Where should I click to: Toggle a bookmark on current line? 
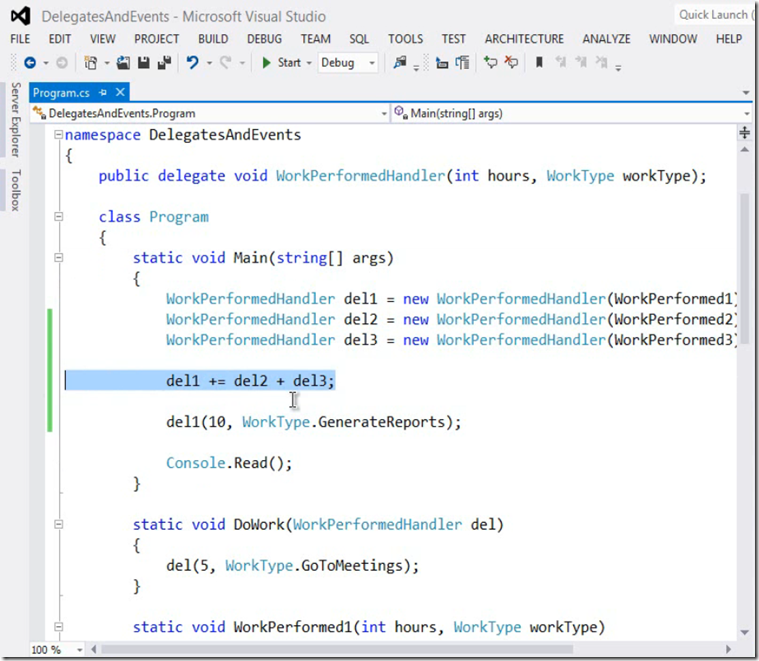click(x=539, y=62)
